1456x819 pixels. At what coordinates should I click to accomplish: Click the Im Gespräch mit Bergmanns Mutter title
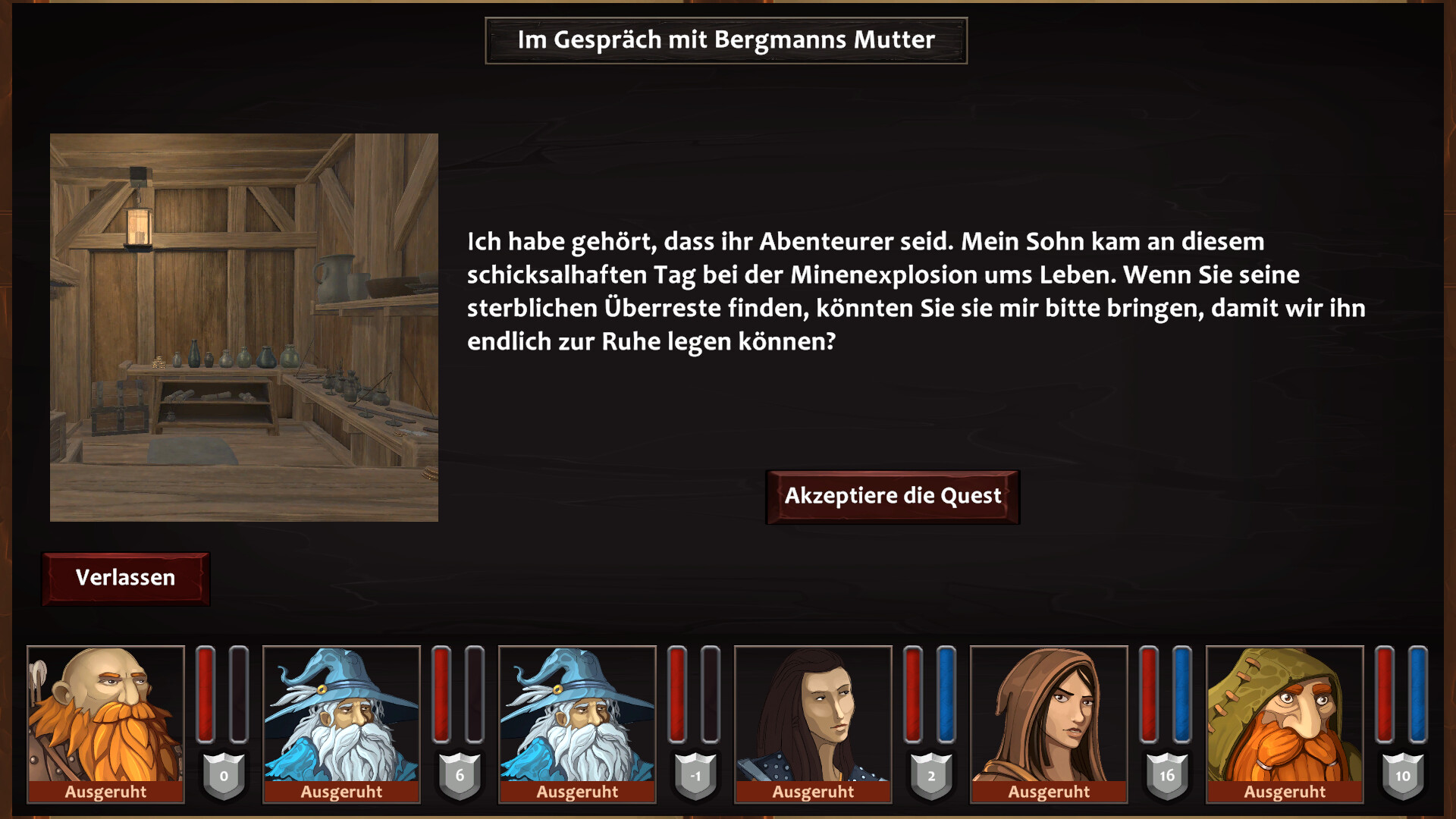click(x=726, y=40)
